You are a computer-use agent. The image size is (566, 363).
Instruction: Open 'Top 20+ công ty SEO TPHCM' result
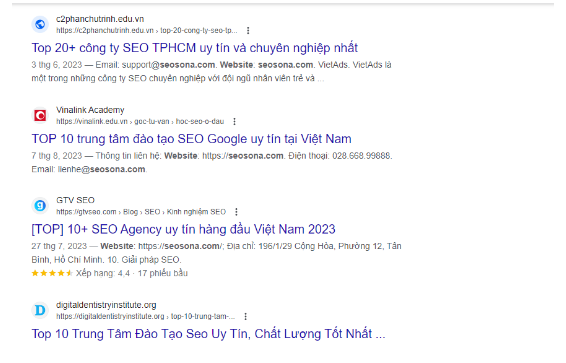coord(195,48)
